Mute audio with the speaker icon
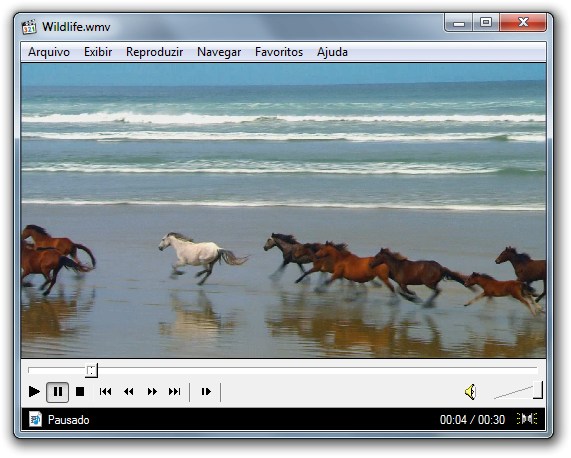This screenshot has width=571, height=458. (470, 392)
